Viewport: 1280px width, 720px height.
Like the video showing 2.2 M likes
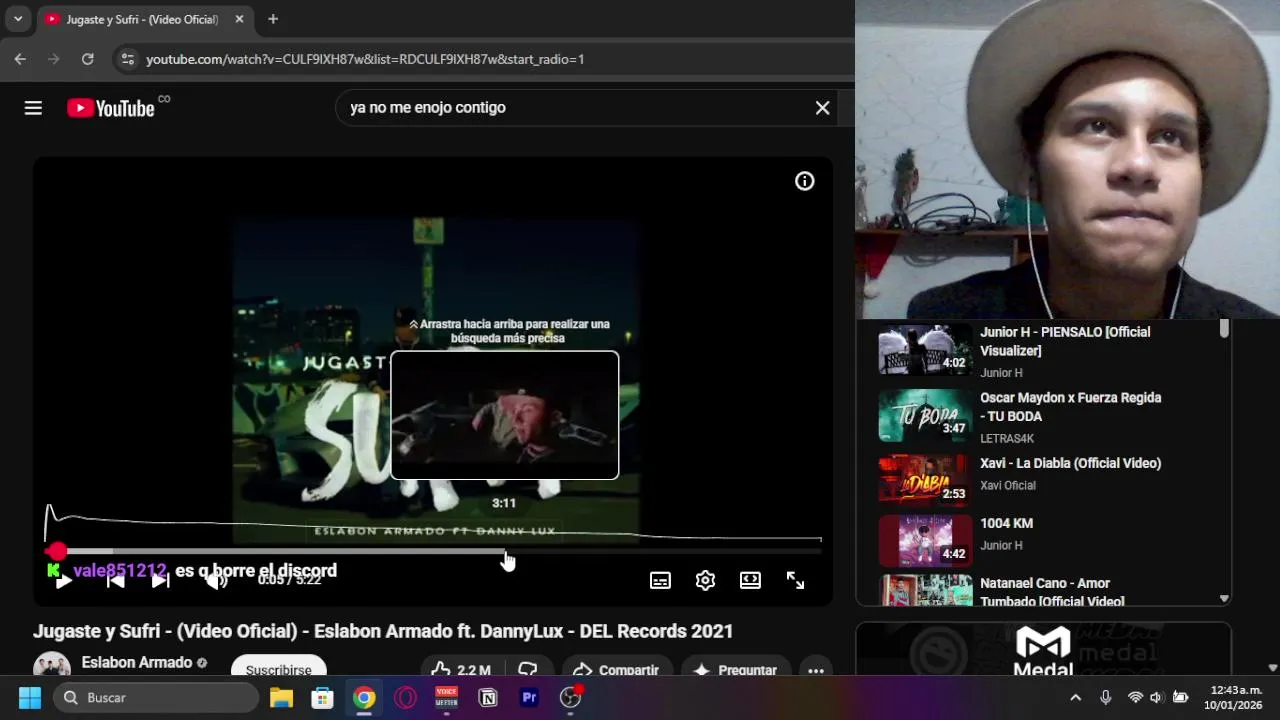click(462, 669)
